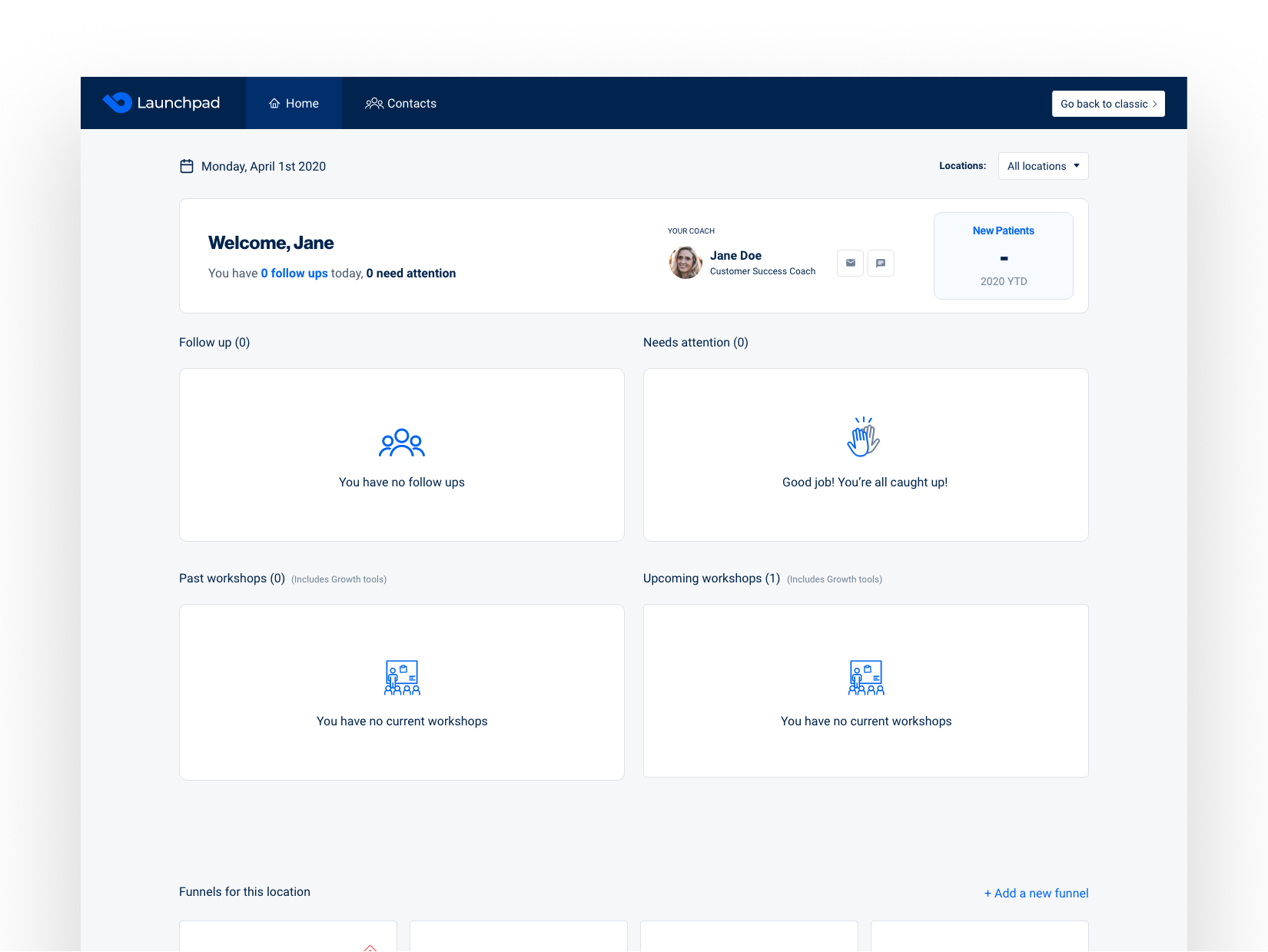Screen dimensions: 1268x952
Task: Click the Upcoming workshops presentation icon
Action: 866,678
